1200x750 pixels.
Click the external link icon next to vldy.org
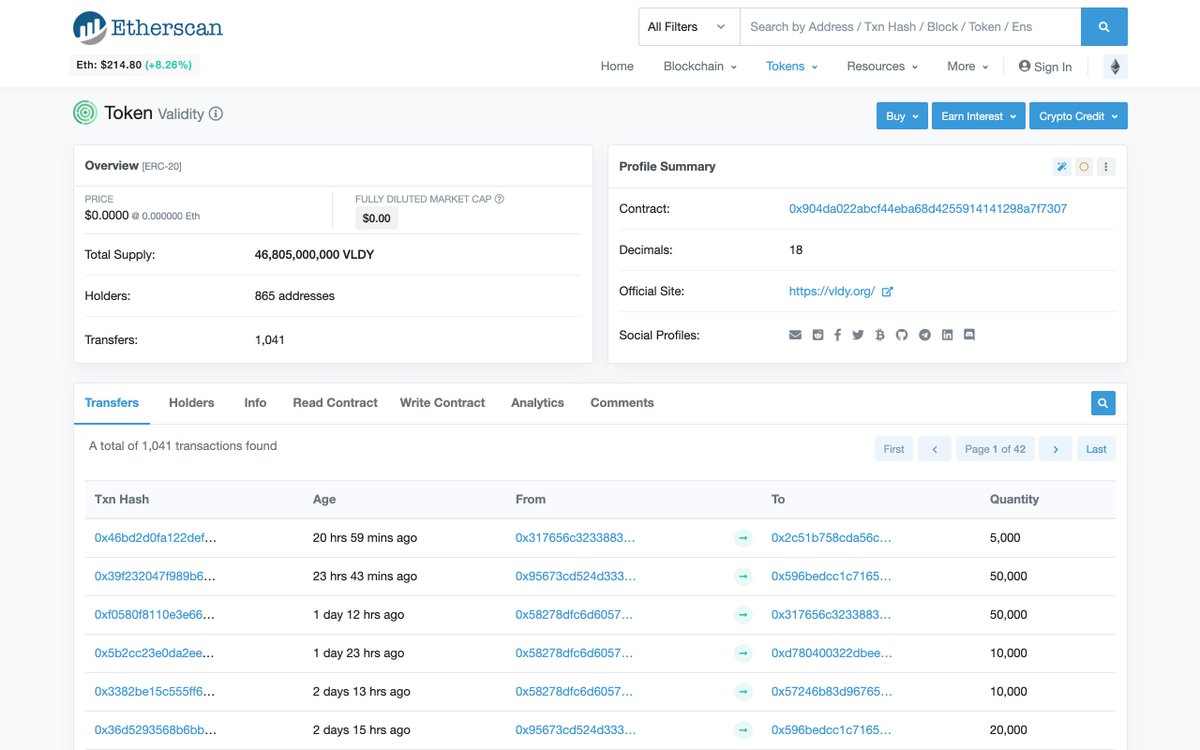(887, 292)
